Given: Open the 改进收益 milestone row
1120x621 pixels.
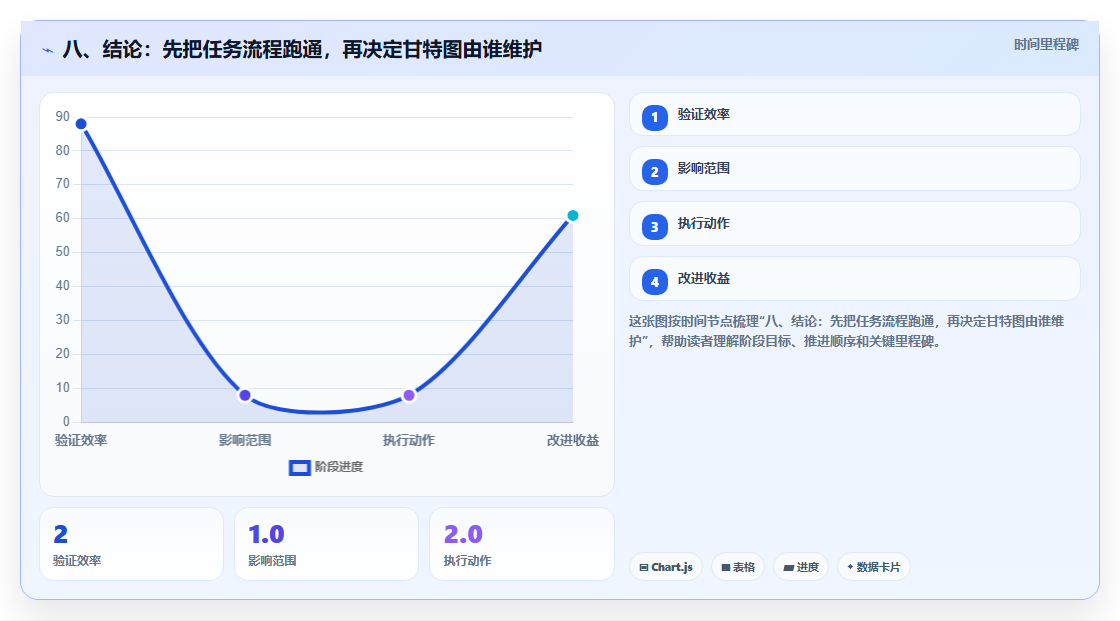Looking at the screenshot, I should (x=854, y=279).
